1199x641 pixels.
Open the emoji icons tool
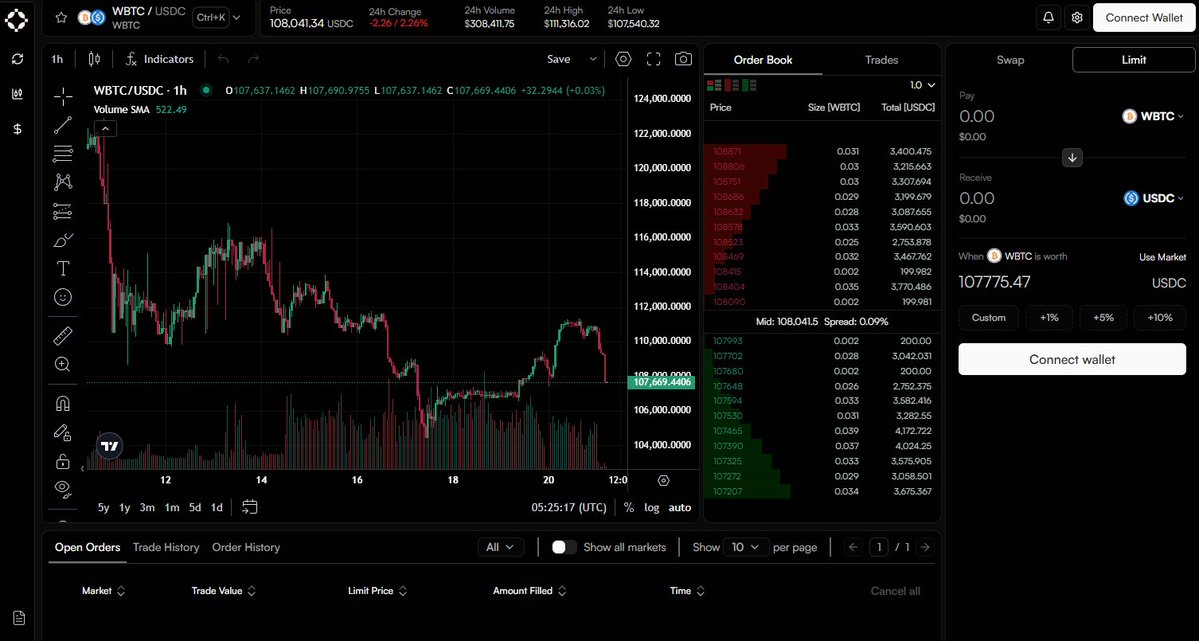[x=63, y=297]
